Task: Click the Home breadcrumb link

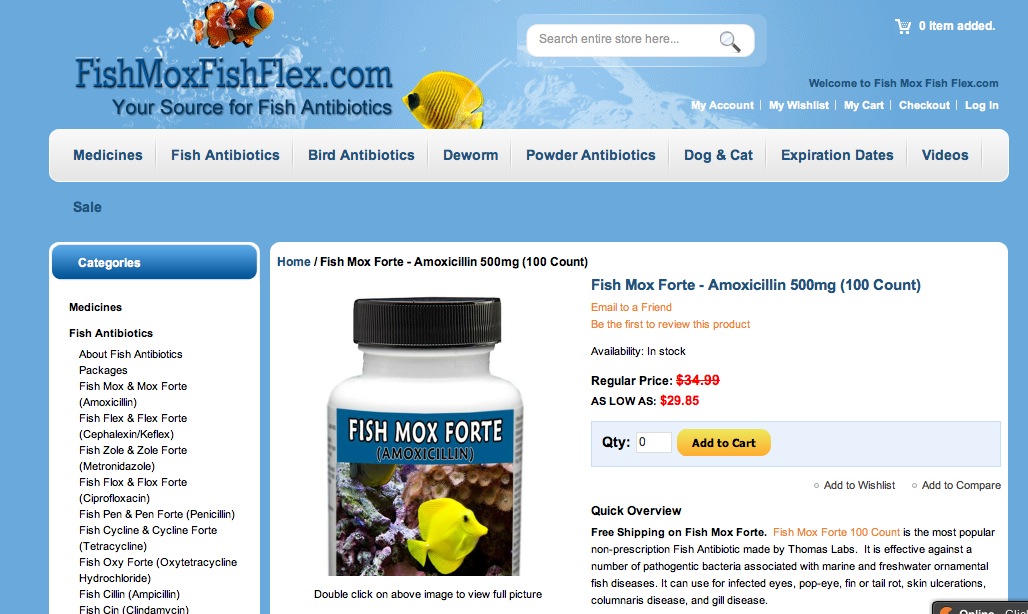Action: coord(293,262)
